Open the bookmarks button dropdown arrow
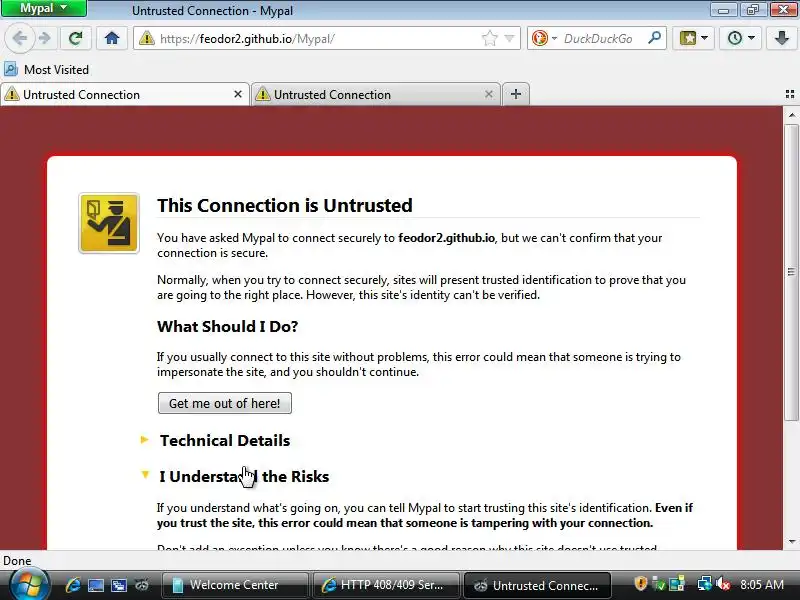Image resolution: width=800 pixels, height=600 pixels. tap(705, 38)
